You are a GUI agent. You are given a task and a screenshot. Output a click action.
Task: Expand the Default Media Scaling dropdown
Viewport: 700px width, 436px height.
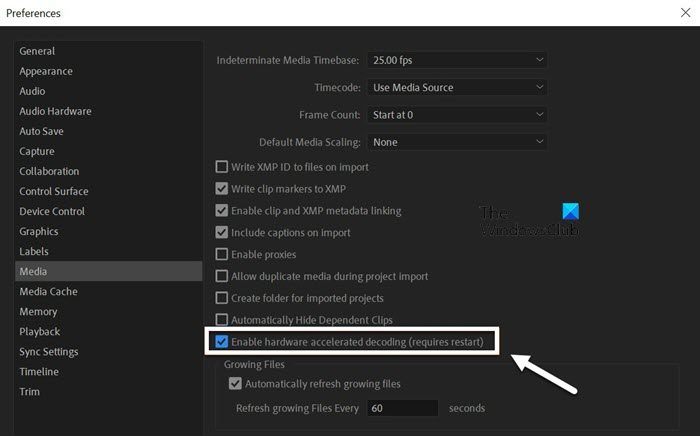click(458, 142)
